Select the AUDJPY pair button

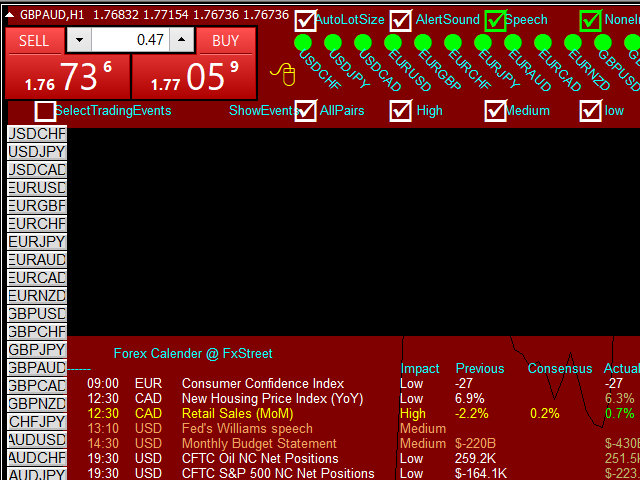pos(37,474)
